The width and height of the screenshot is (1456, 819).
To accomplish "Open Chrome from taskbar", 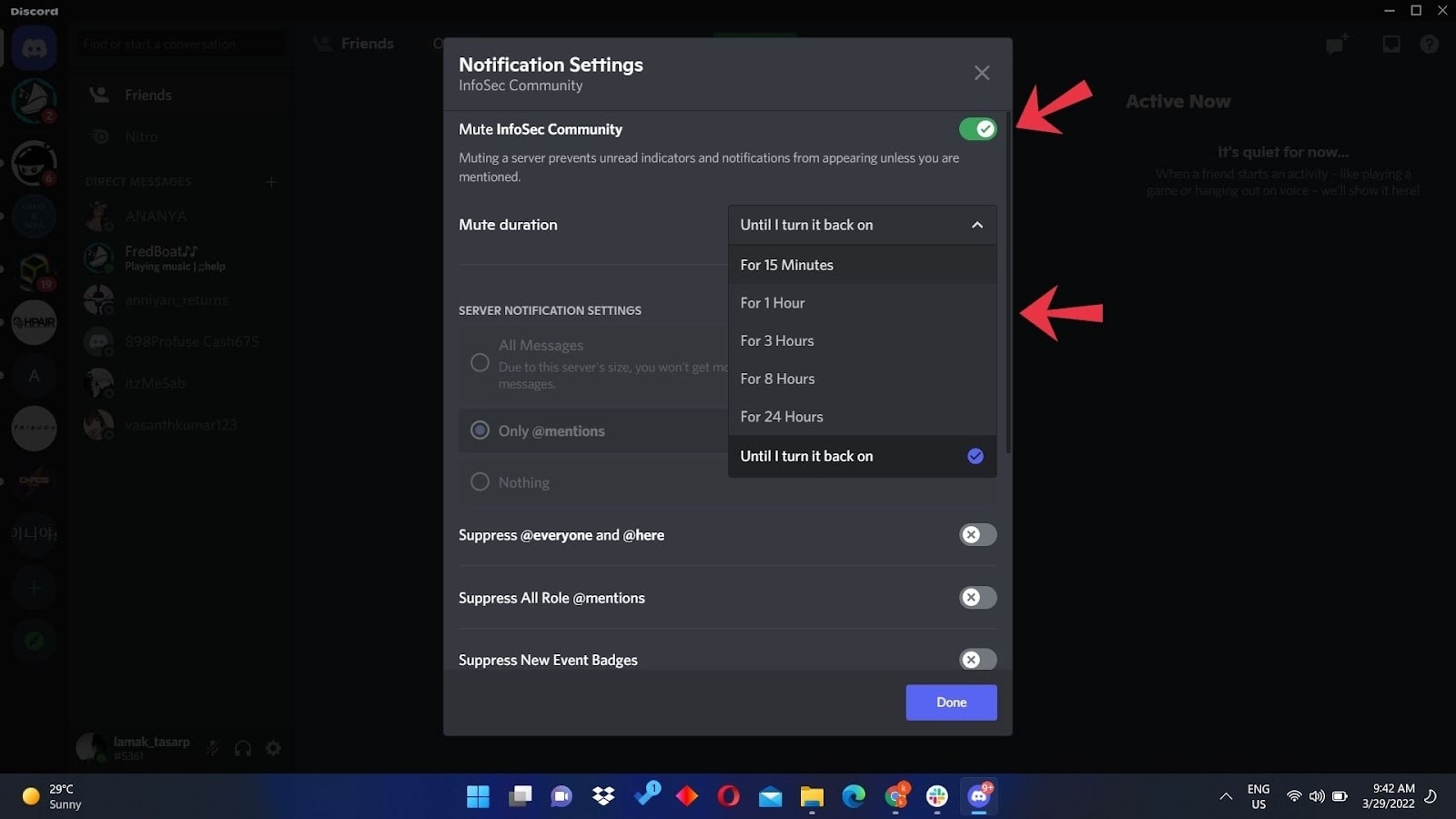I will pos(895,796).
